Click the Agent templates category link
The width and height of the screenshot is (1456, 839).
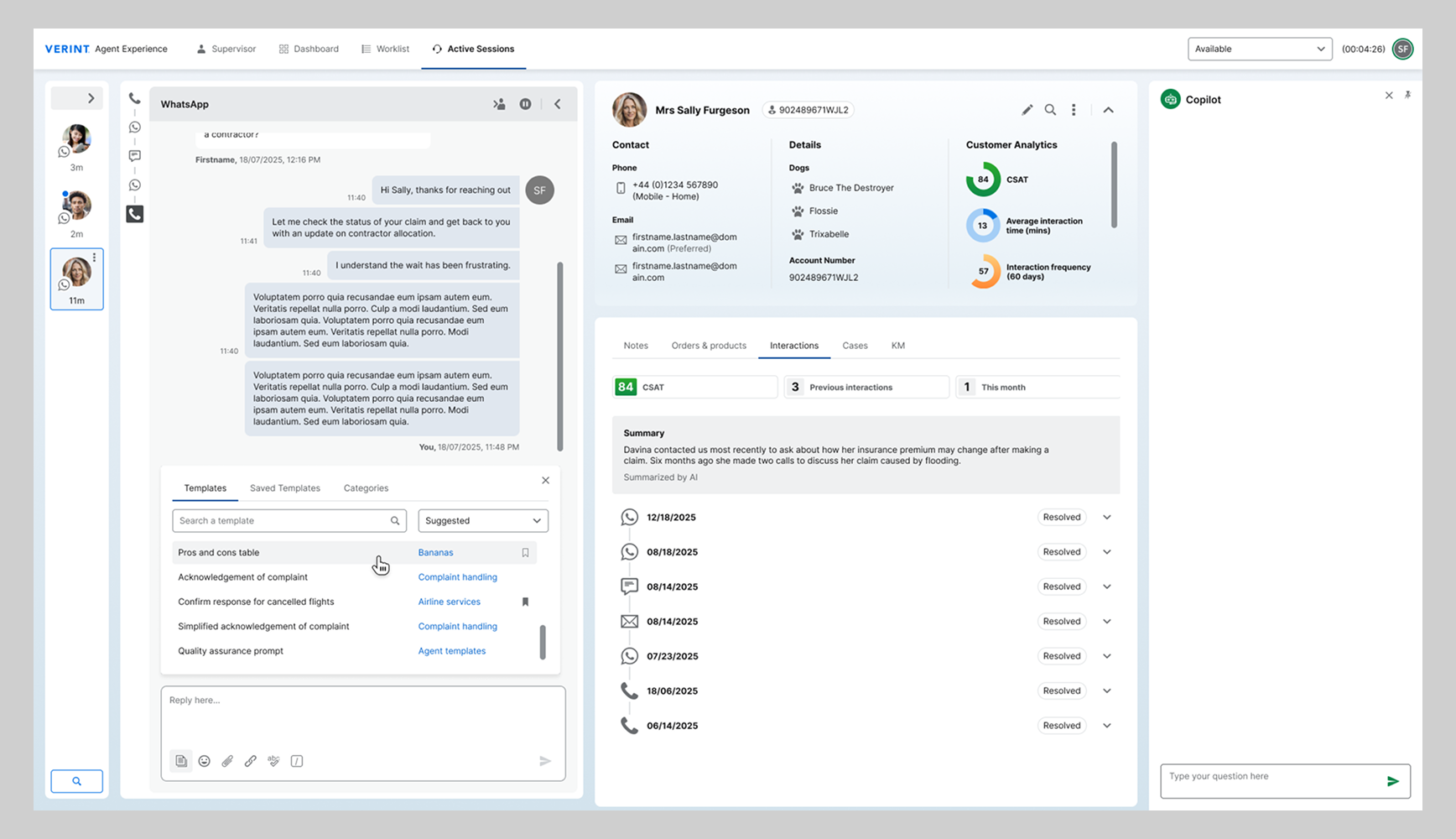(x=451, y=651)
